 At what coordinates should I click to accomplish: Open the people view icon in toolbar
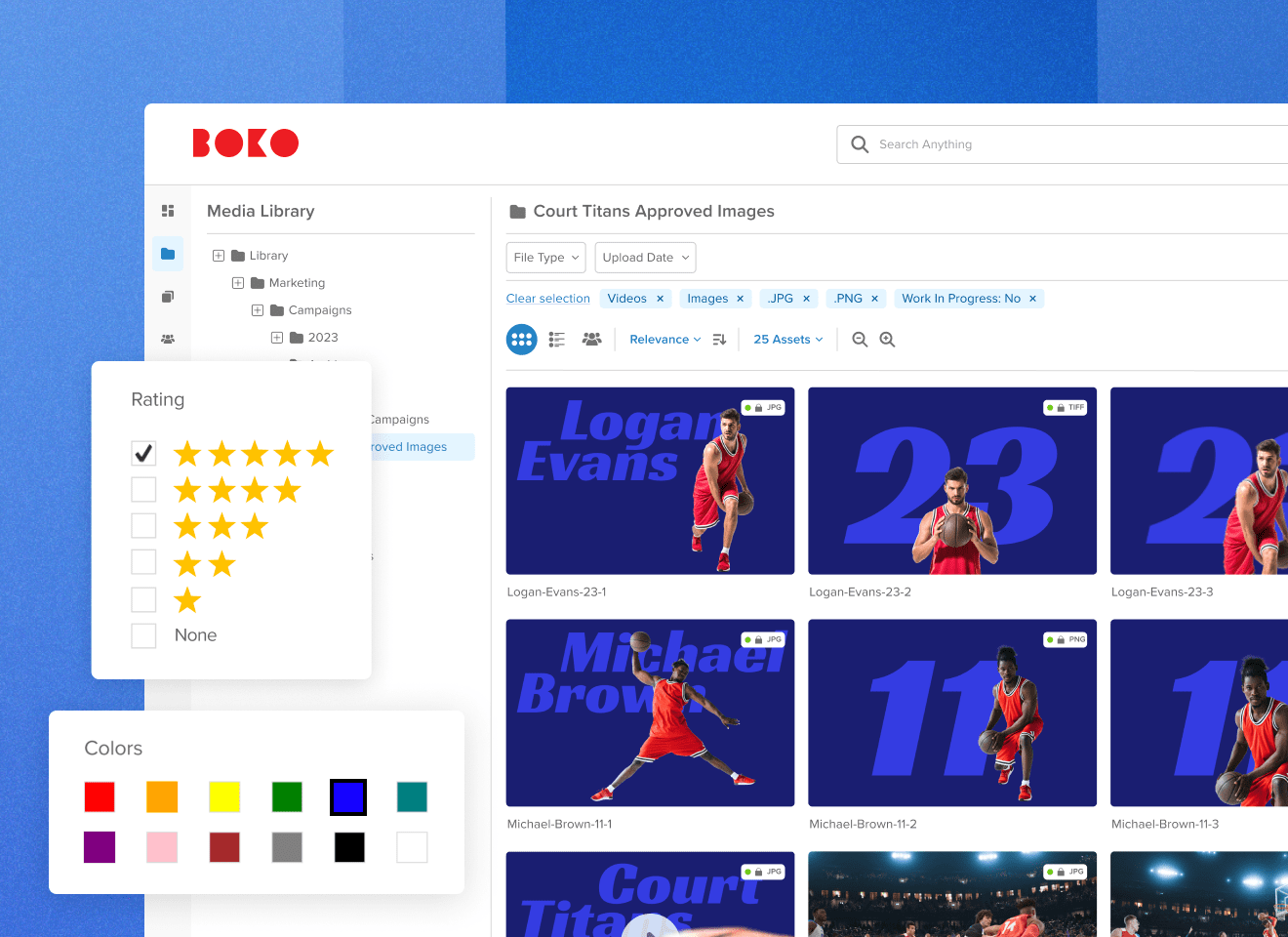[591, 339]
